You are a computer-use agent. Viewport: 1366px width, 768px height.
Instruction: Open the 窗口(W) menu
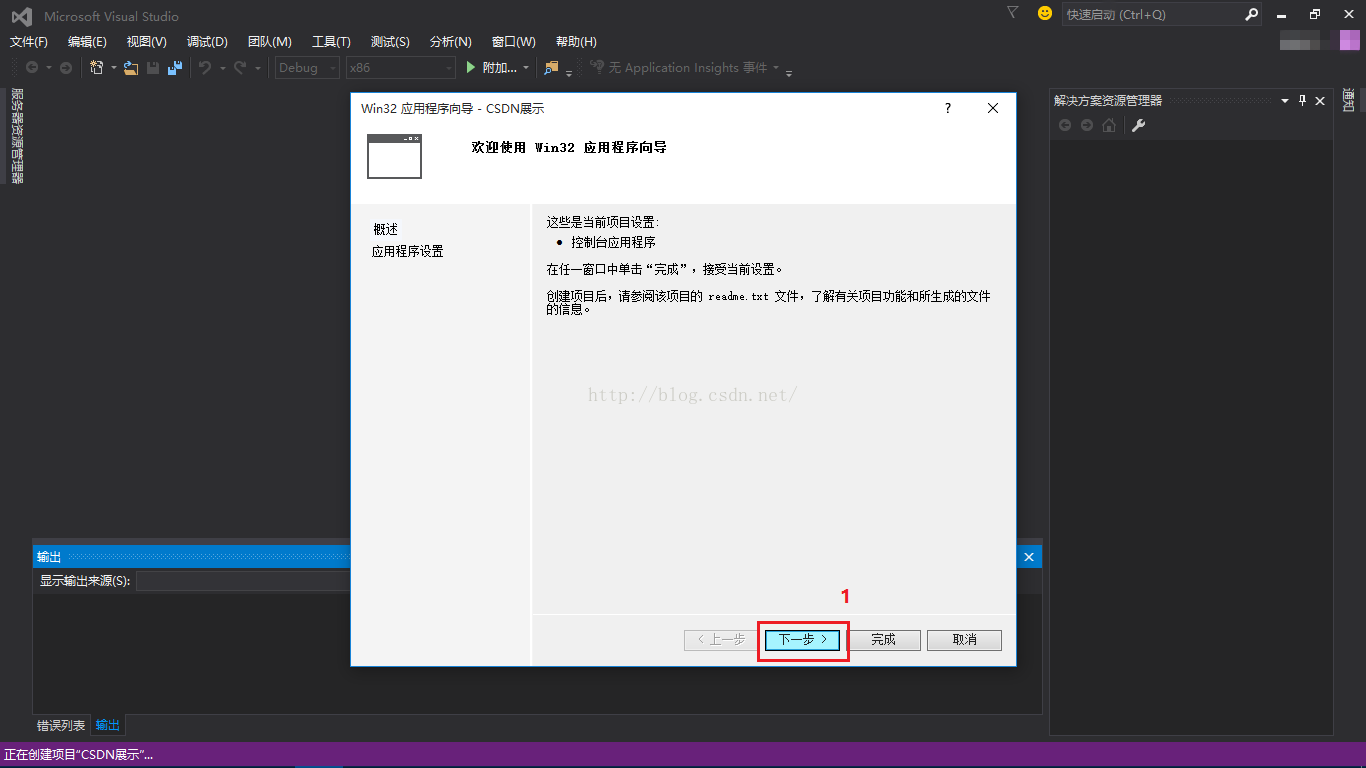513,41
